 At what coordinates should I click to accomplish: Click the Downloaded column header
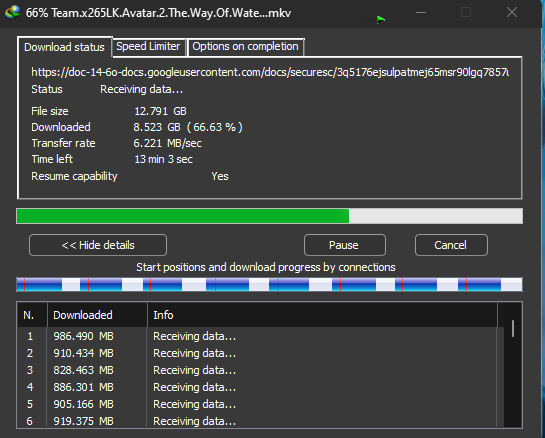97,315
